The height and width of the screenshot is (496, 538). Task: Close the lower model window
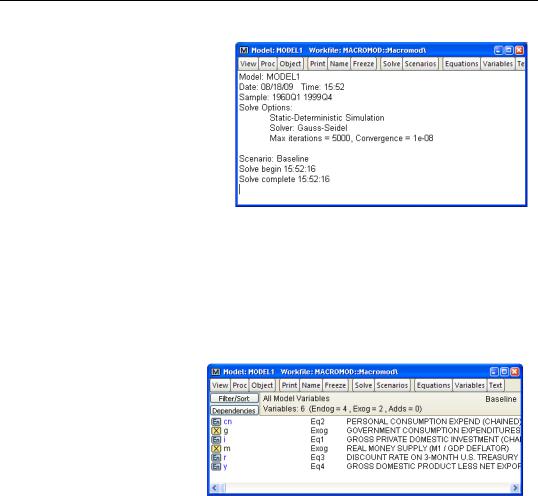[515, 372]
